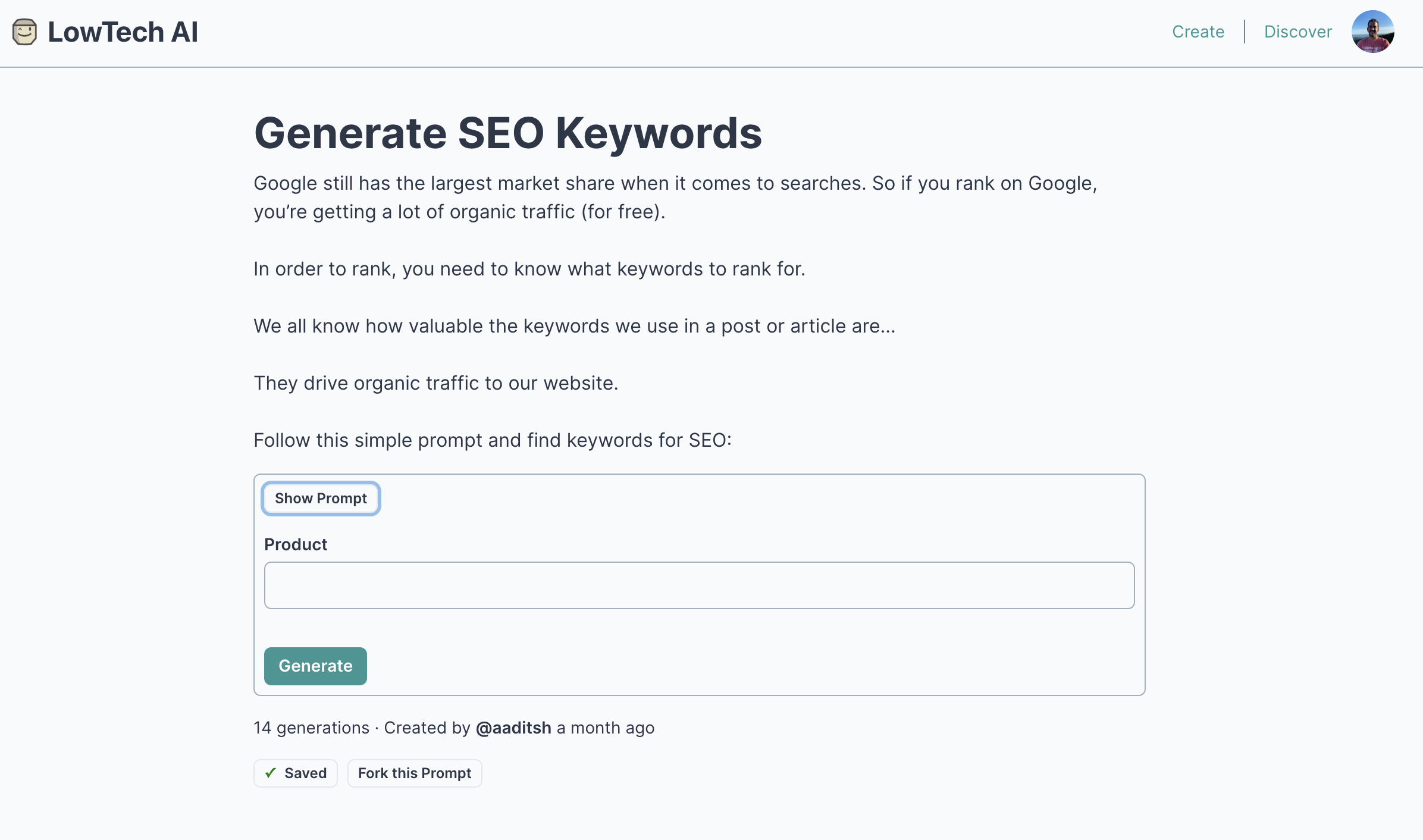Click the line 'They drive organic traffic'
Image resolution: width=1423 pixels, height=840 pixels.
coord(436,383)
